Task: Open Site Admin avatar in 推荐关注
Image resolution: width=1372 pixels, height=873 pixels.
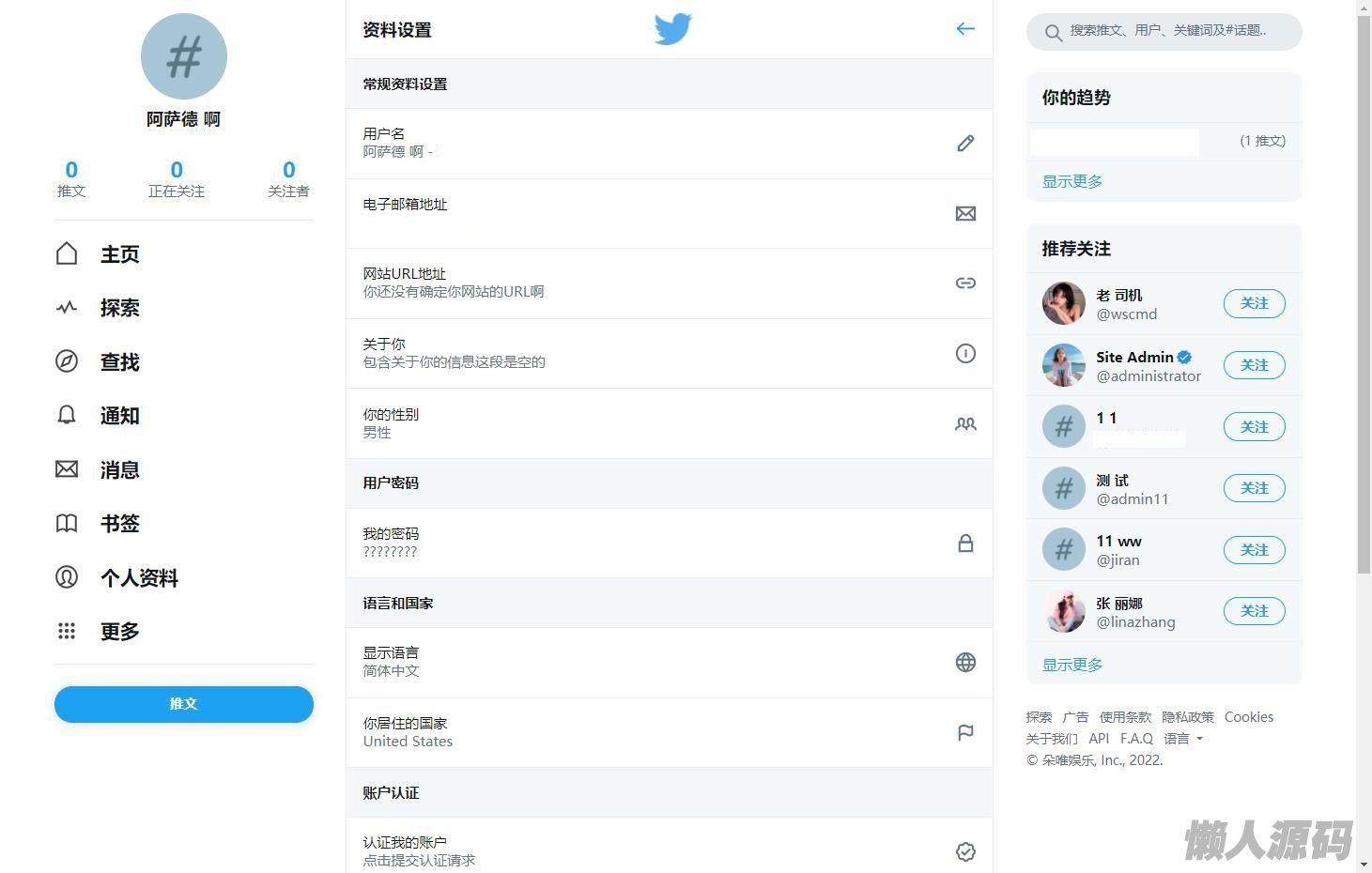Action: pos(1064,365)
